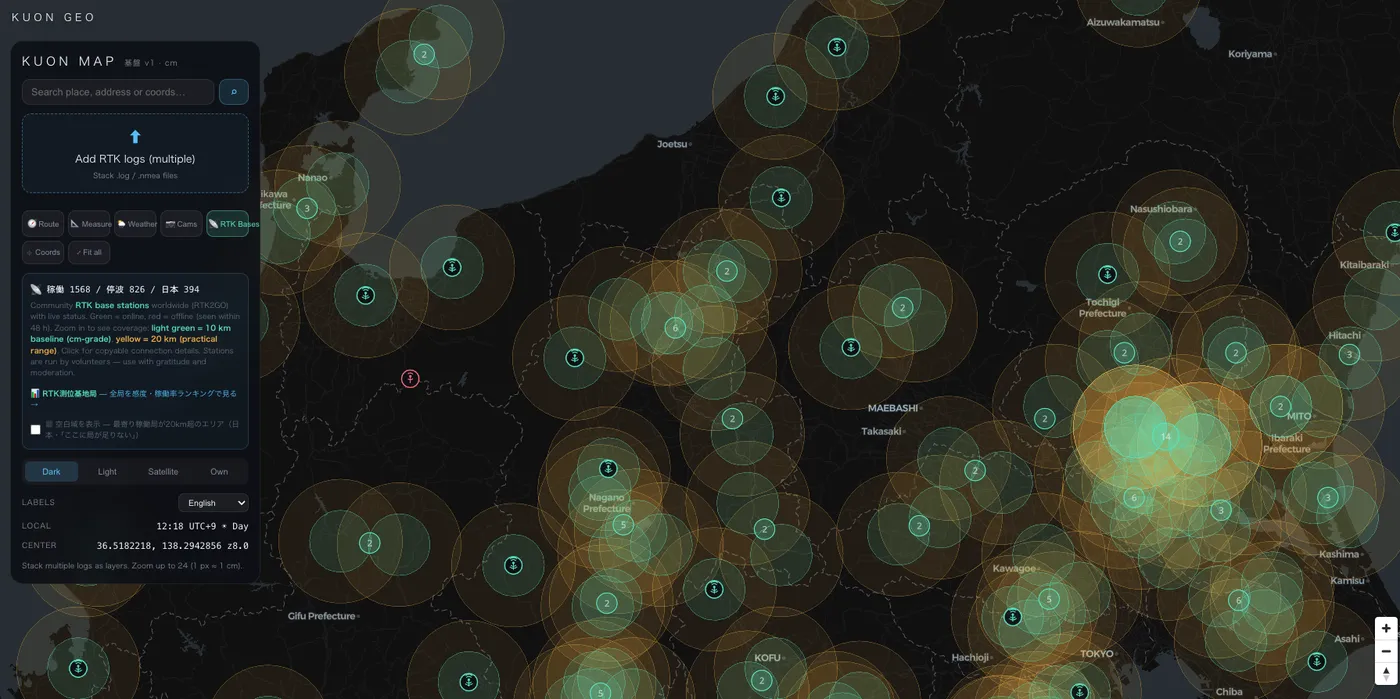Focus the search place or address field

click(x=118, y=92)
